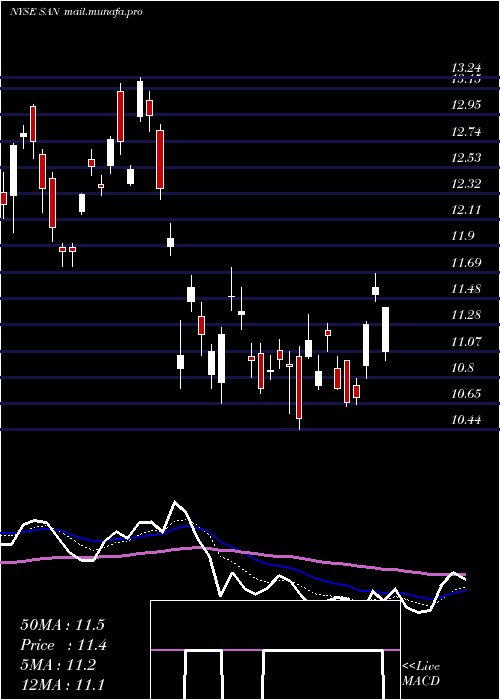Click the 11.9 price axis label

[x=462, y=237]
